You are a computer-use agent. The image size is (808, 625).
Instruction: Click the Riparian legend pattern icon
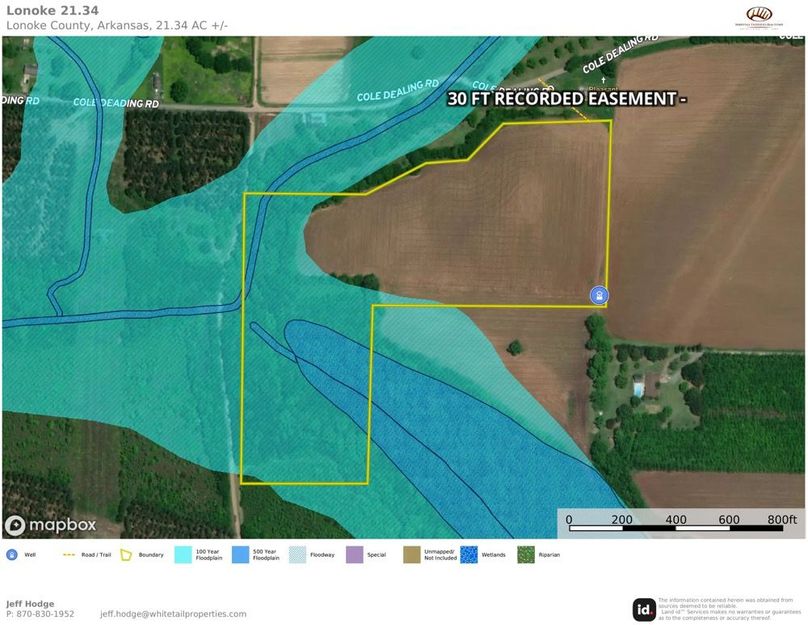526,555
